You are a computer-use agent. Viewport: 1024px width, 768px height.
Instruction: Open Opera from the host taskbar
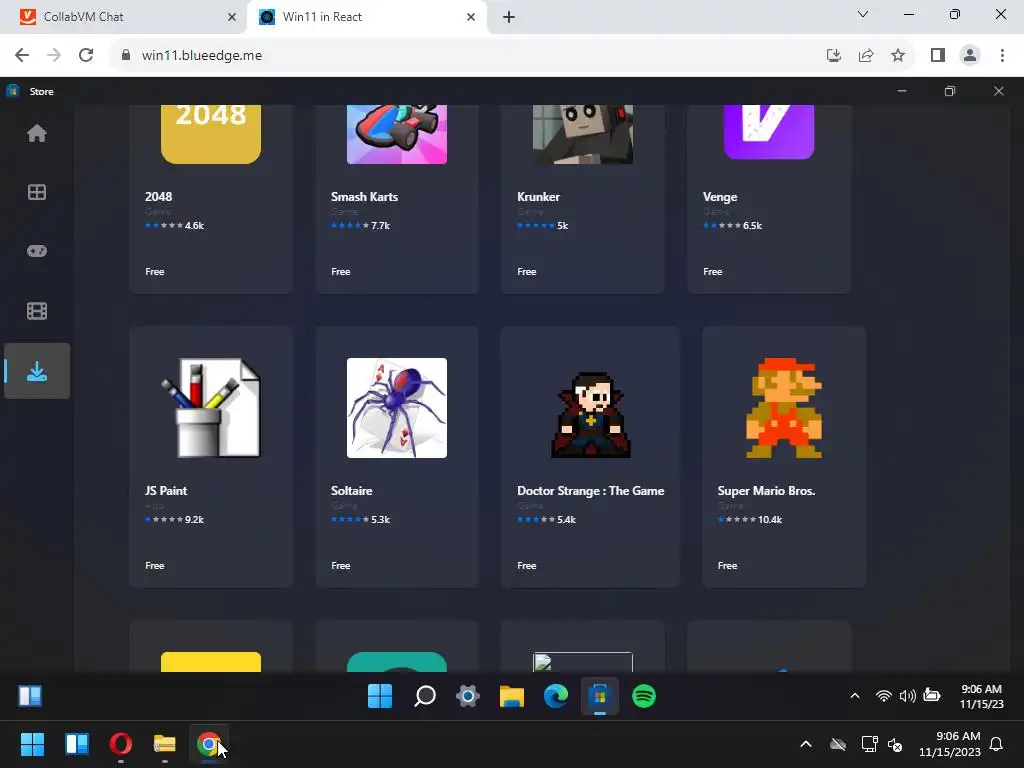tap(120, 744)
